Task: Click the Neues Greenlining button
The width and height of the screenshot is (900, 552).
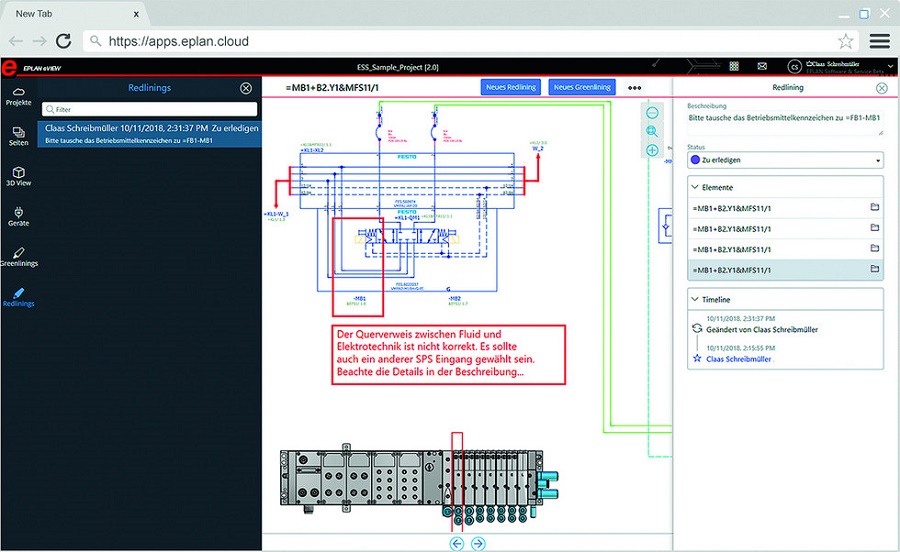Action: pos(582,87)
